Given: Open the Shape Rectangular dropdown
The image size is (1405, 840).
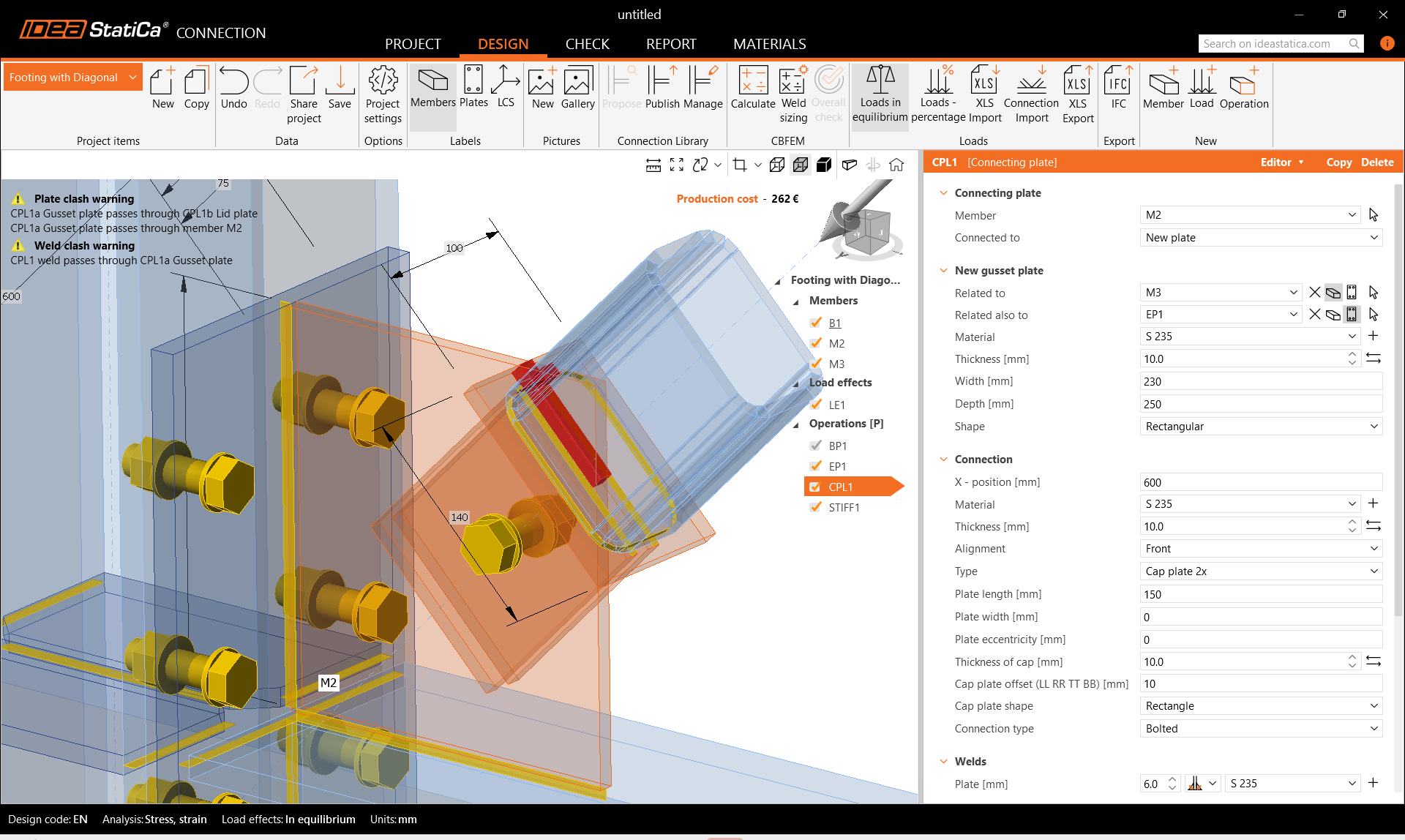Looking at the screenshot, I should pos(1261,427).
